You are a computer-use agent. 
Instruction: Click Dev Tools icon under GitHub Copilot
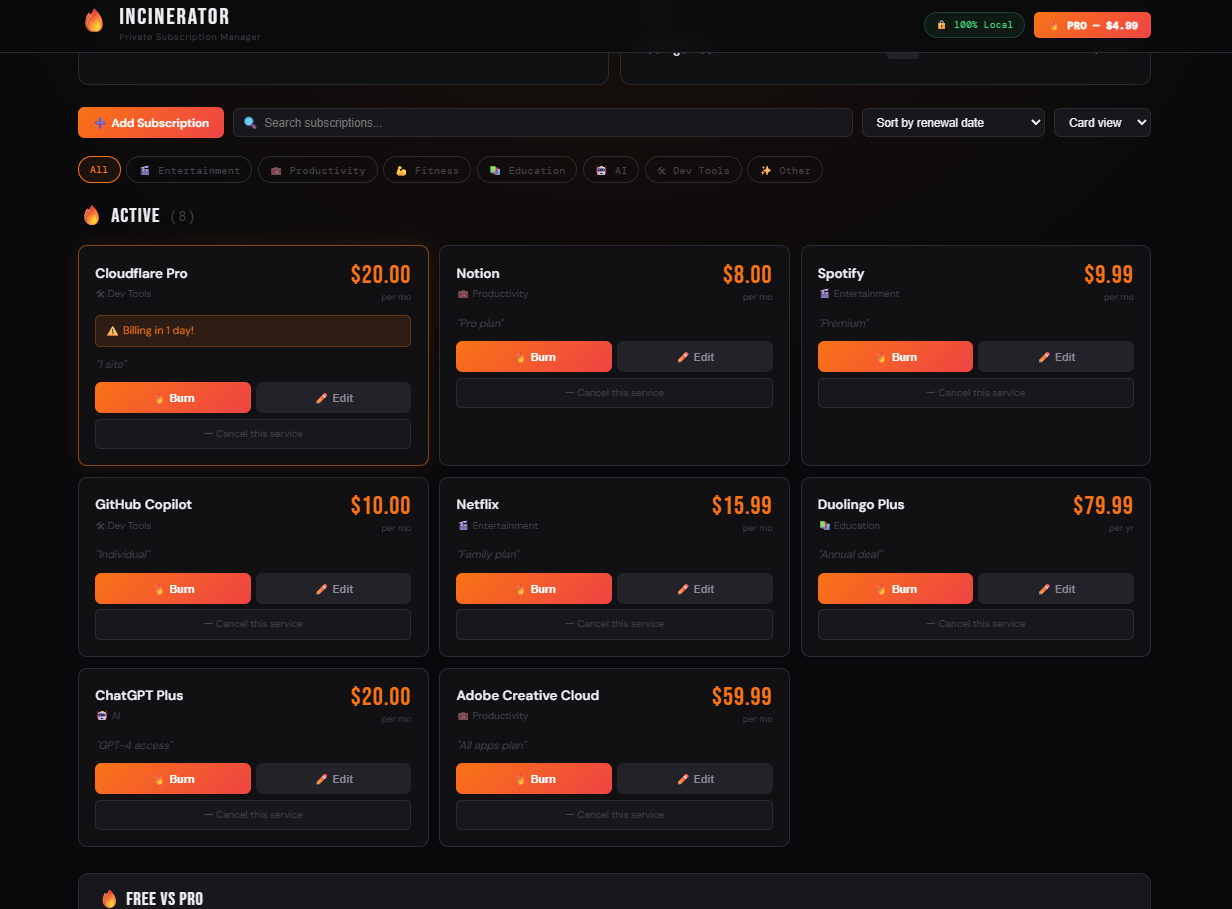tap(100, 525)
